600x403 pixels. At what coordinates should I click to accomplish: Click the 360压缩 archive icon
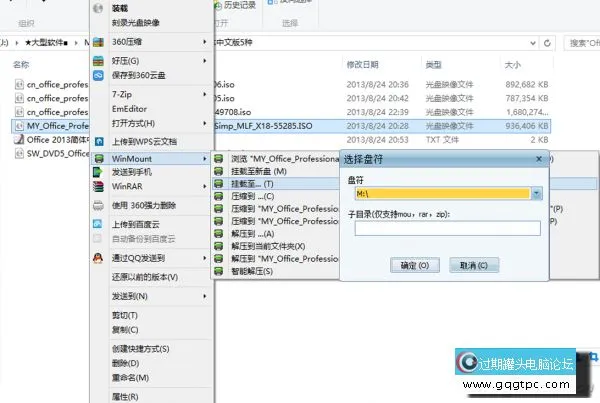[98, 42]
